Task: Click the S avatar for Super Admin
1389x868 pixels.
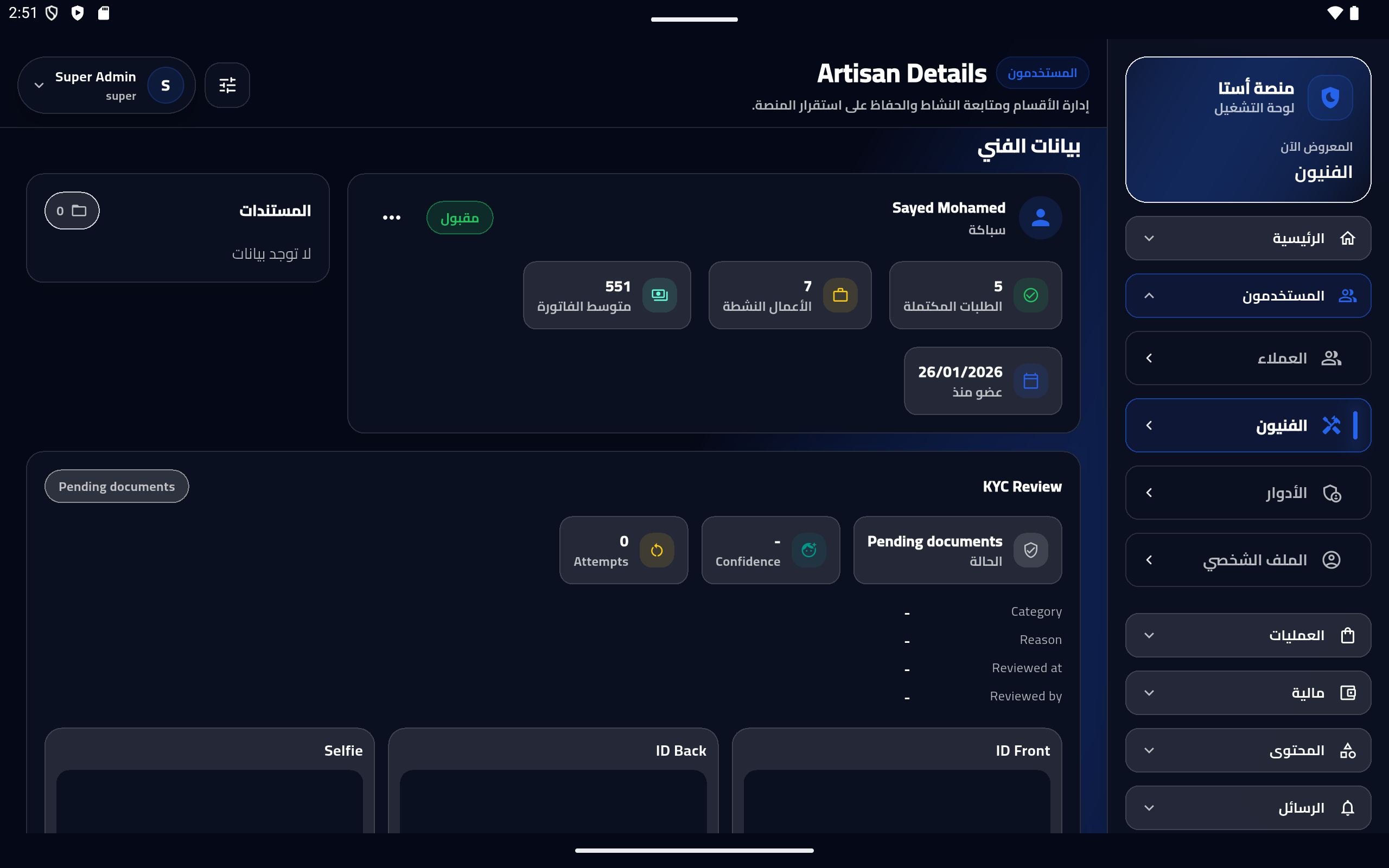Action: pyautogui.click(x=165, y=85)
